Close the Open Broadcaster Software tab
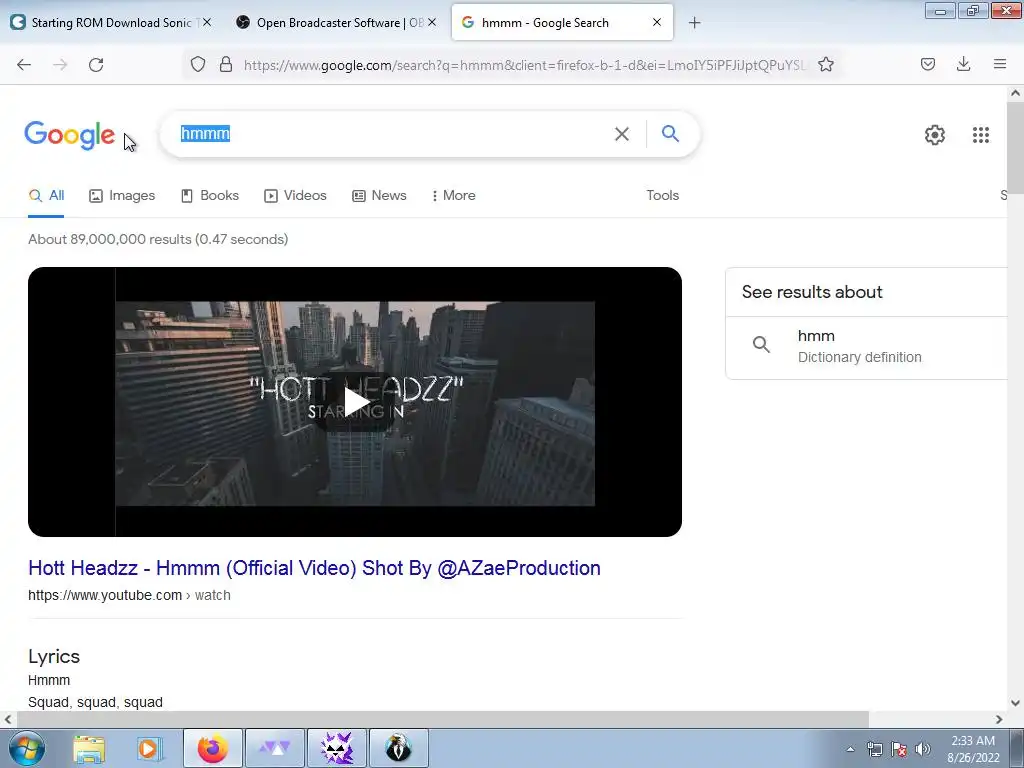This screenshot has width=1024, height=768. click(x=432, y=22)
